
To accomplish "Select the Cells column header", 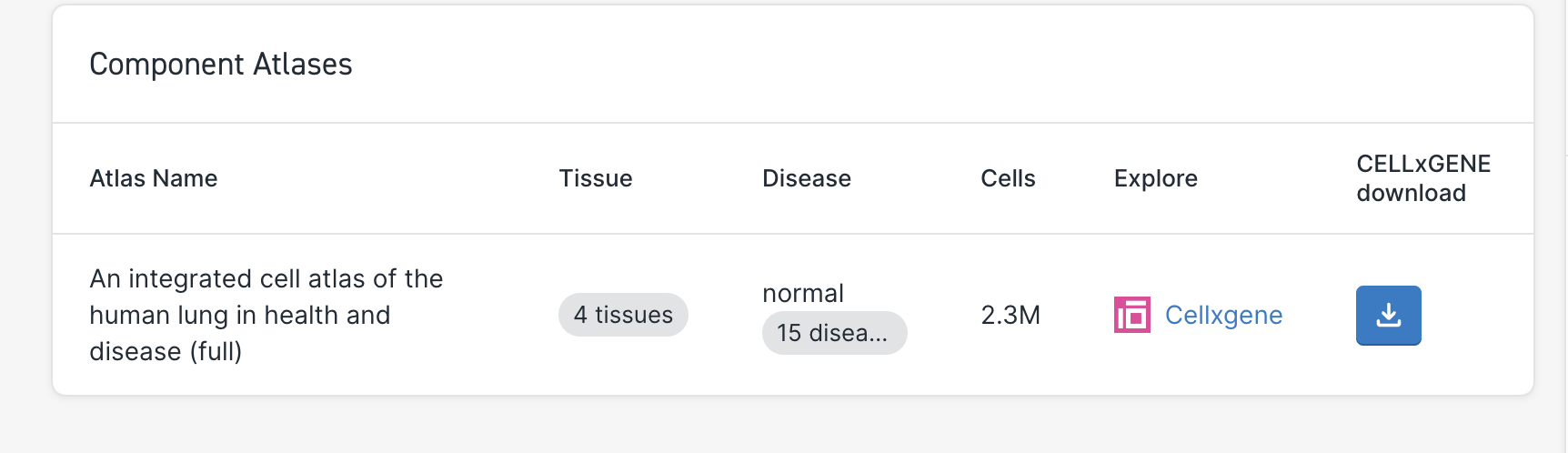I will pos(1008,178).
